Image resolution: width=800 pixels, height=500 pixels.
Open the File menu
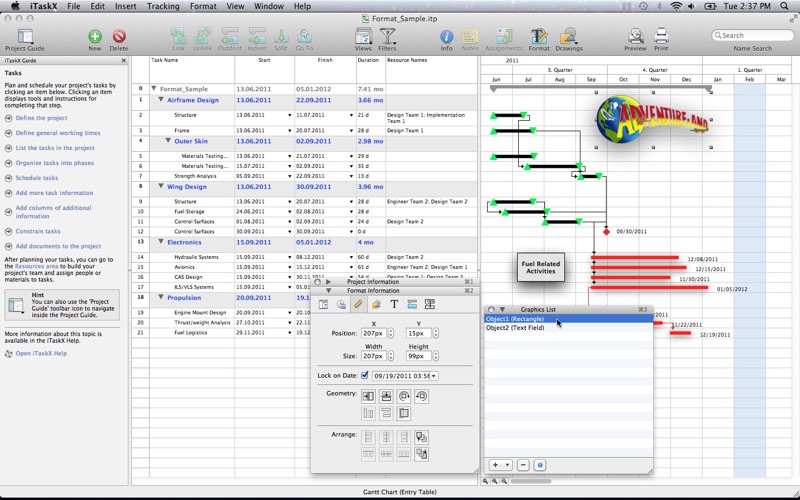(x=73, y=6)
